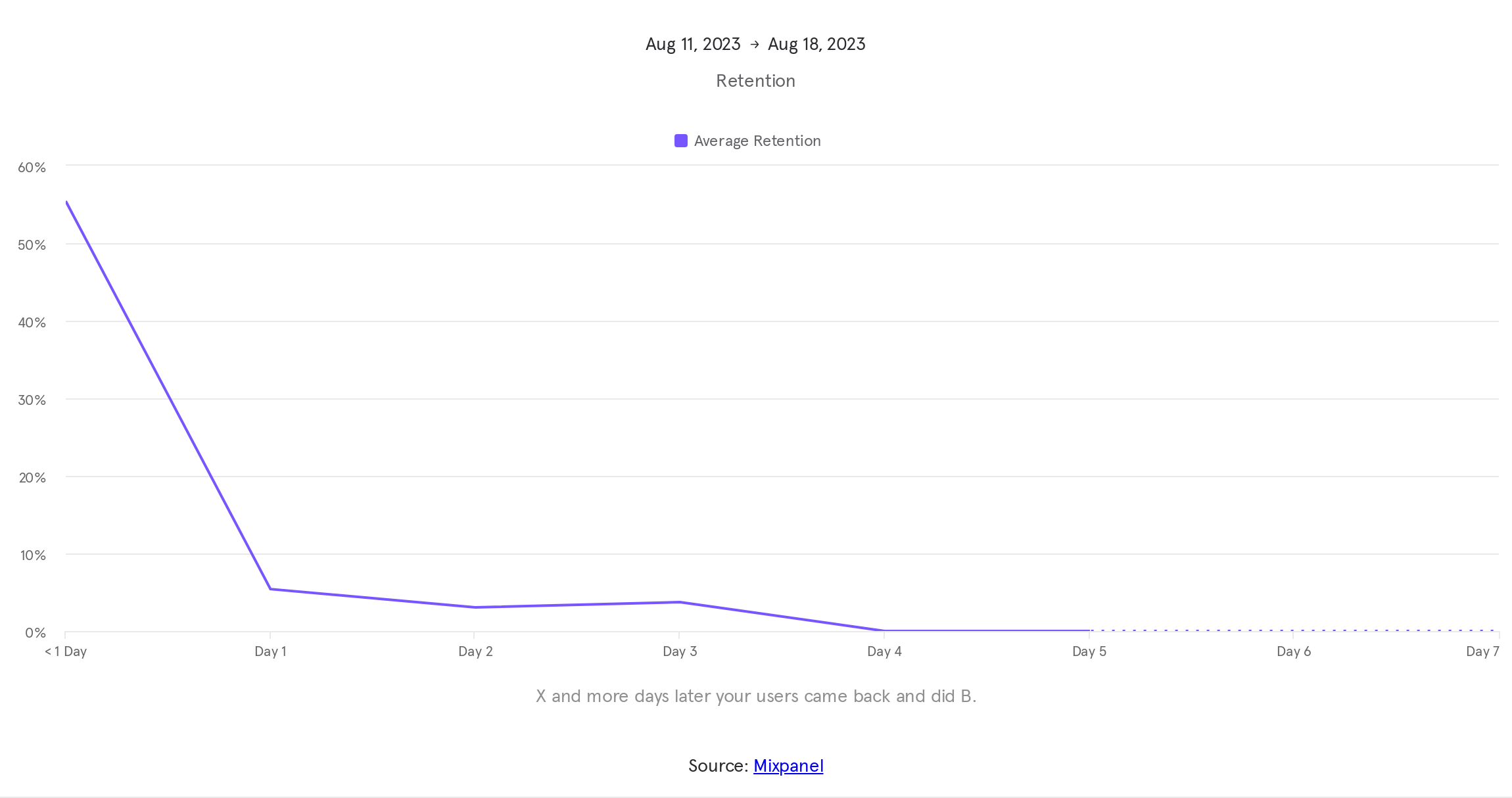Click the arrow between the two dates

(755, 44)
